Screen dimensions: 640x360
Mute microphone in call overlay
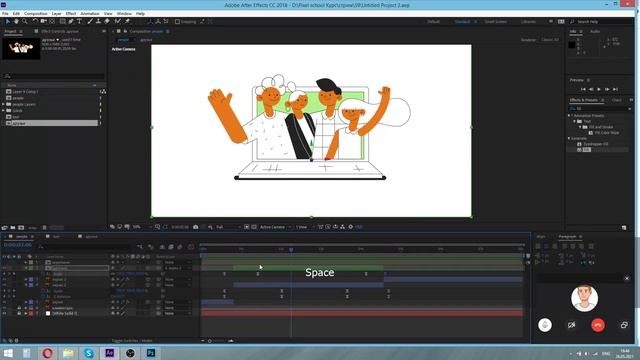[x=545, y=325]
